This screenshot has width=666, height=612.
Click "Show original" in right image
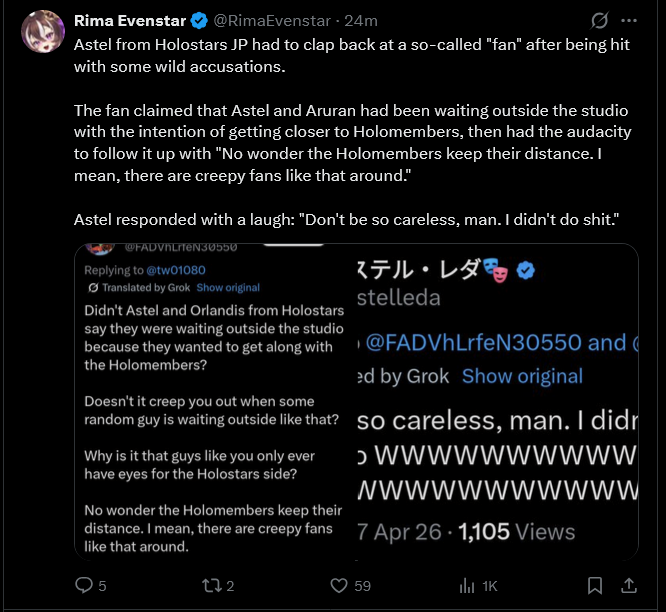point(522,376)
